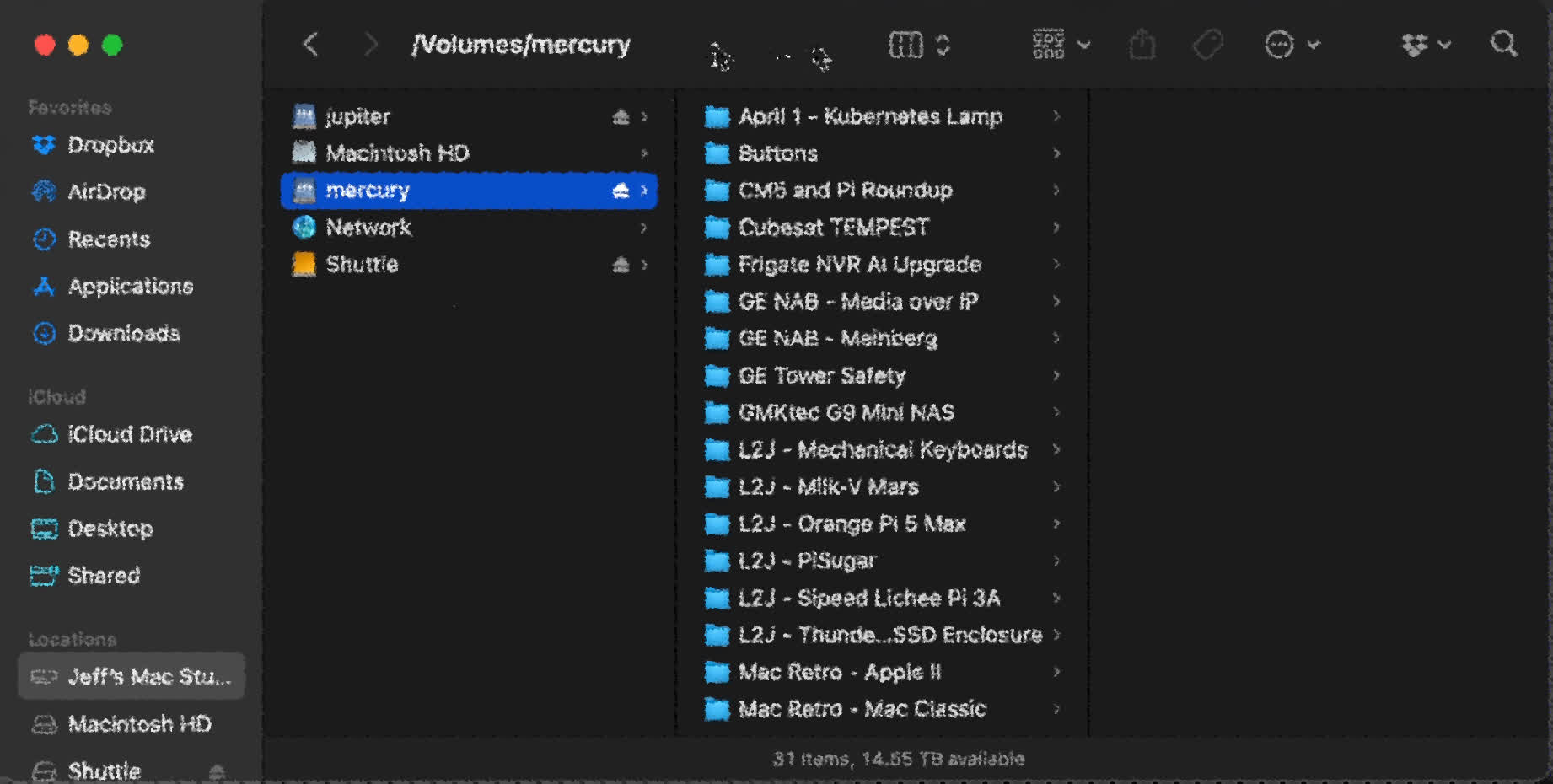Open L2J - Mechanical Keyboards folder

(x=882, y=450)
